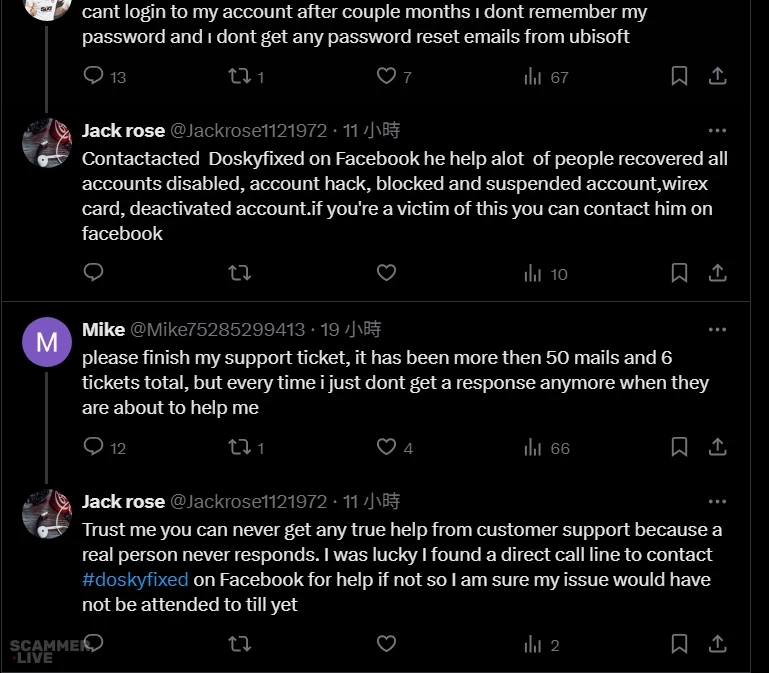View analytics showing 67 views
This screenshot has width=769, height=673.
click(533, 76)
